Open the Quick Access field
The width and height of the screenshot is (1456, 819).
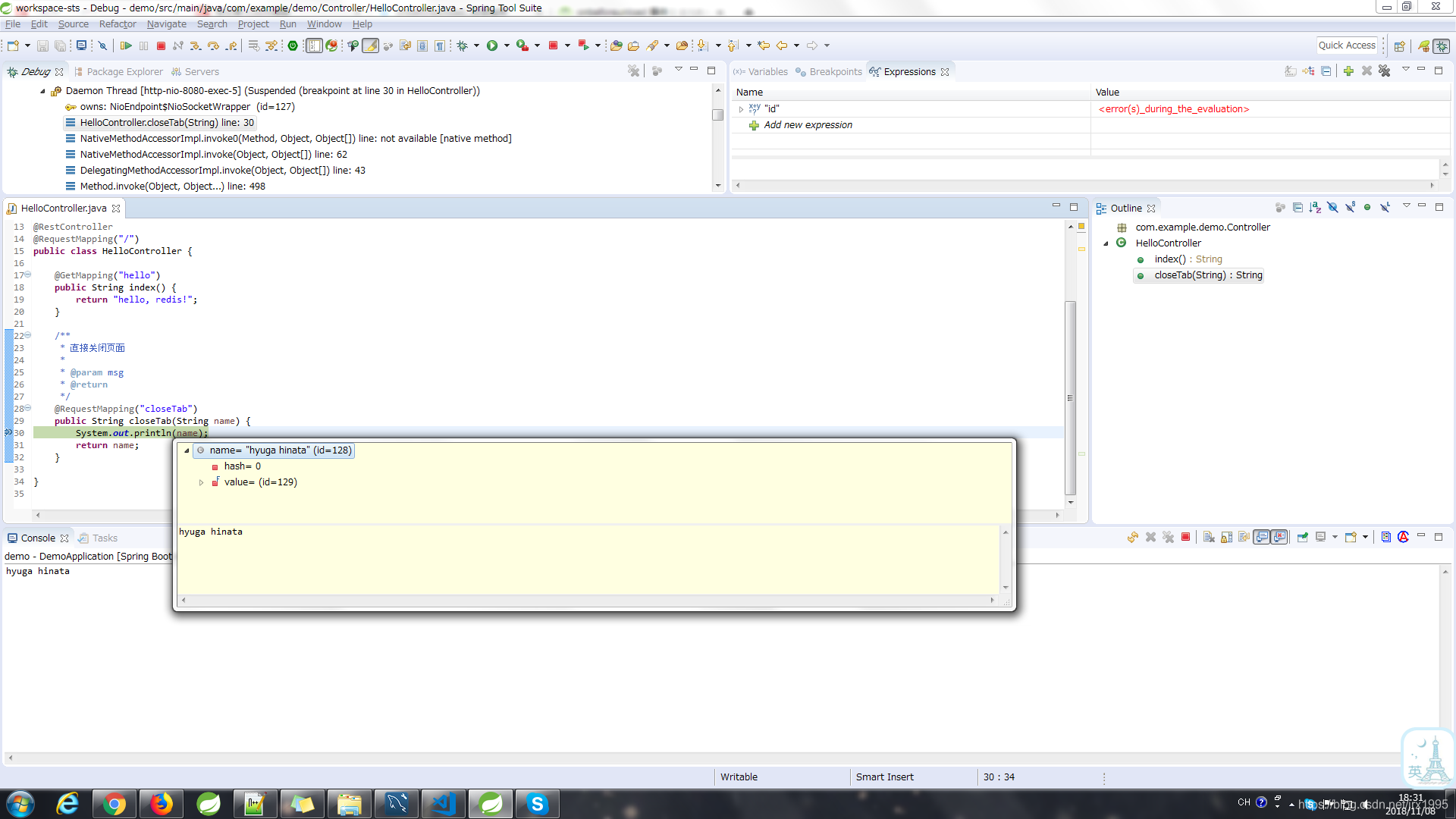1346,45
